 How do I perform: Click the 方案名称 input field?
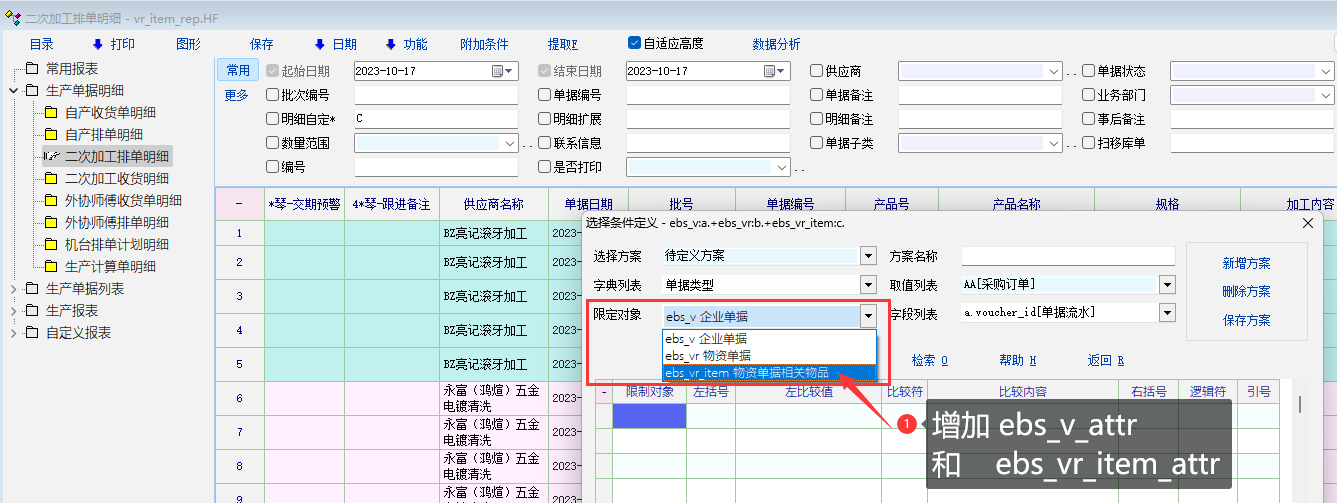(1067, 256)
